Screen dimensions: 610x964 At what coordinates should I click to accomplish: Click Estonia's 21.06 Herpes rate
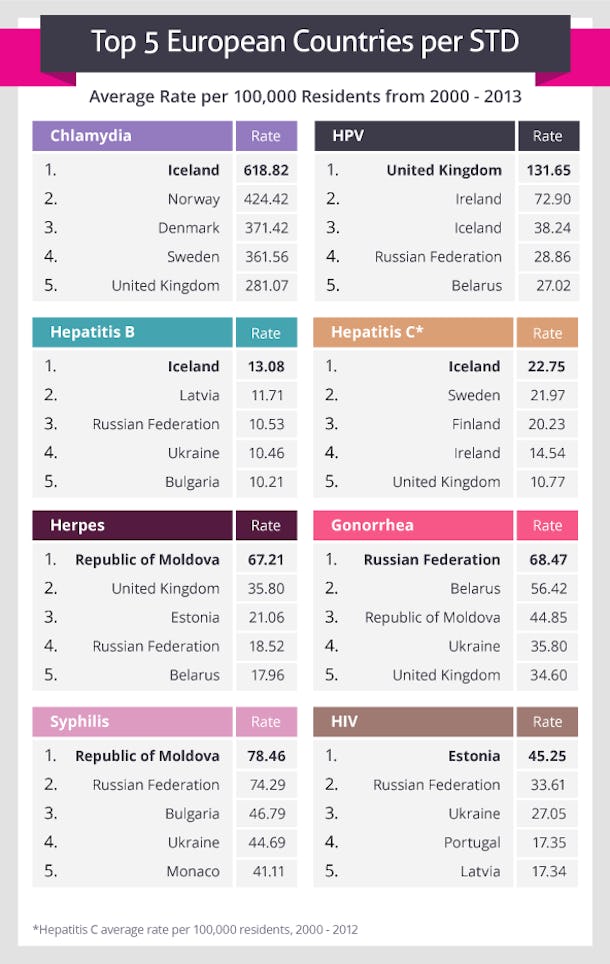coord(266,617)
